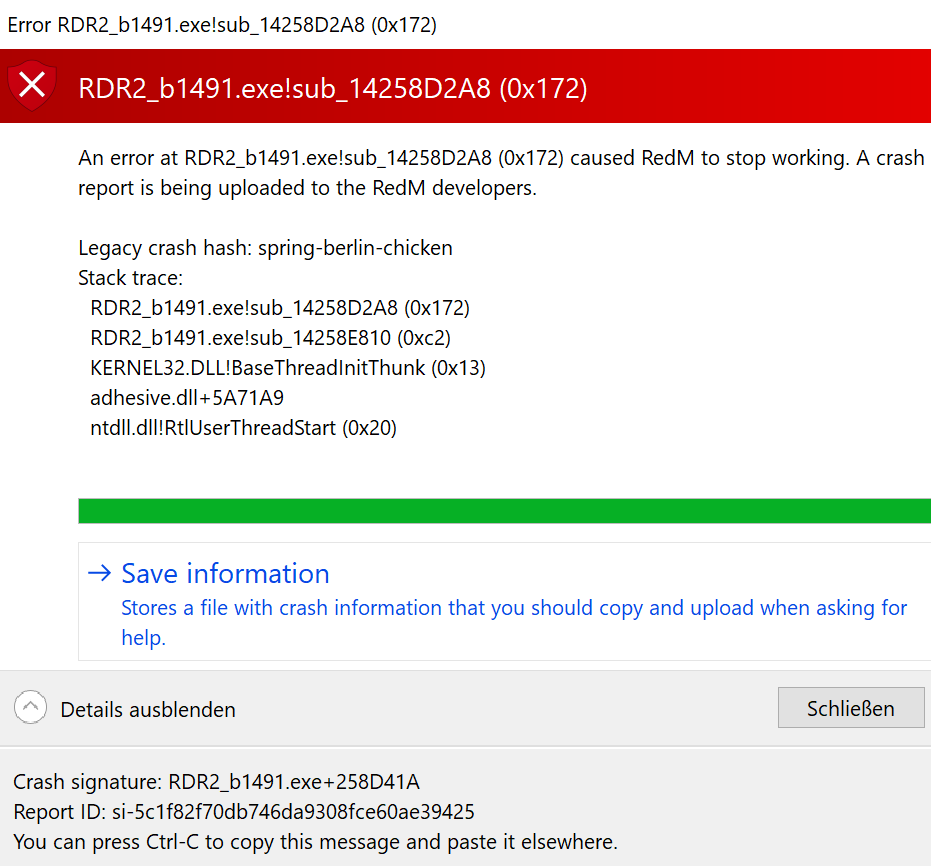Image resolution: width=931 pixels, height=866 pixels.
Task: Click the KERNEL32.DLL!BaseThreadInitThunk stack trace line
Action: point(287,368)
